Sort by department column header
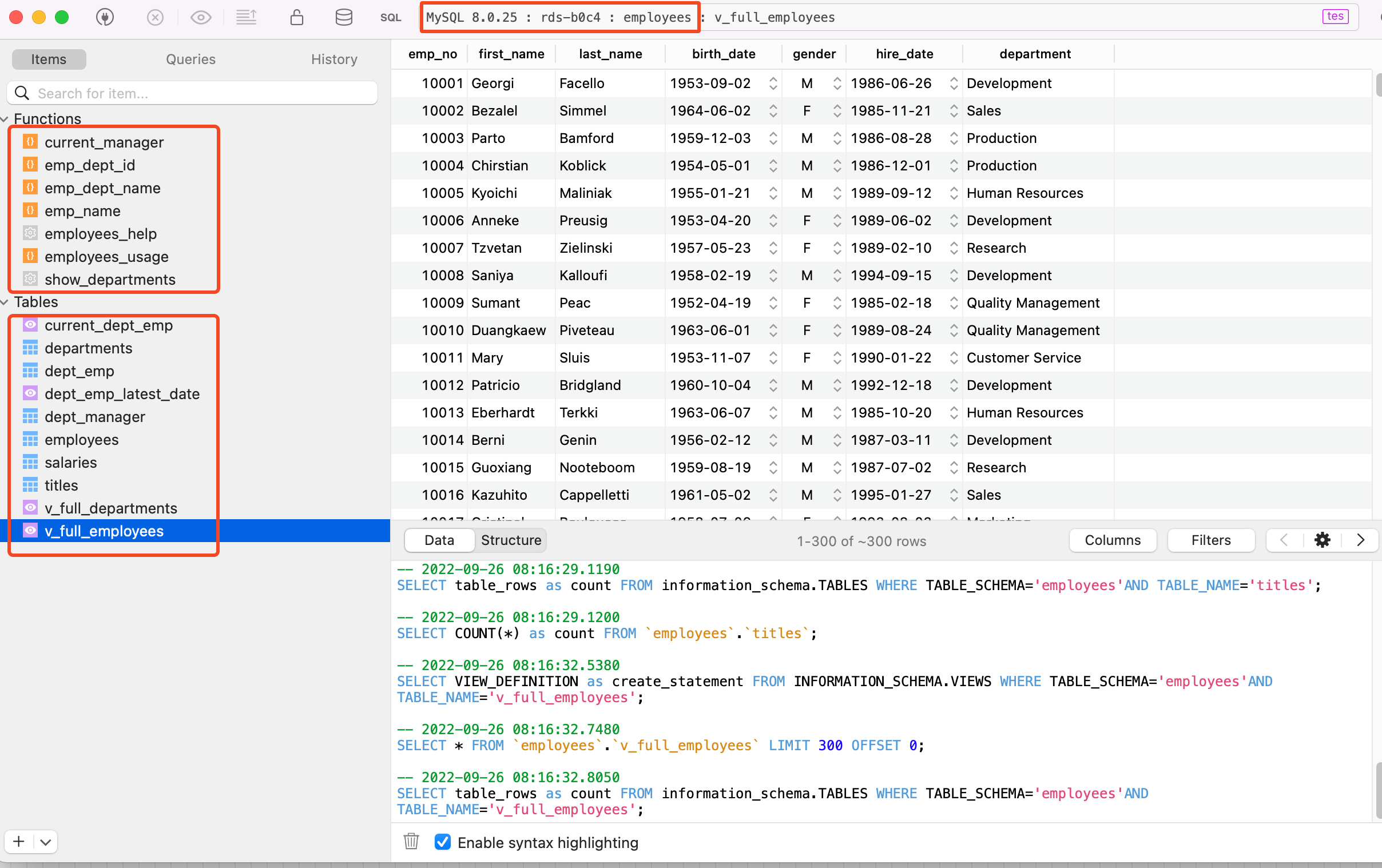Image resolution: width=1382 pixels, height=868 pixels. click(x=1034, y=54)
